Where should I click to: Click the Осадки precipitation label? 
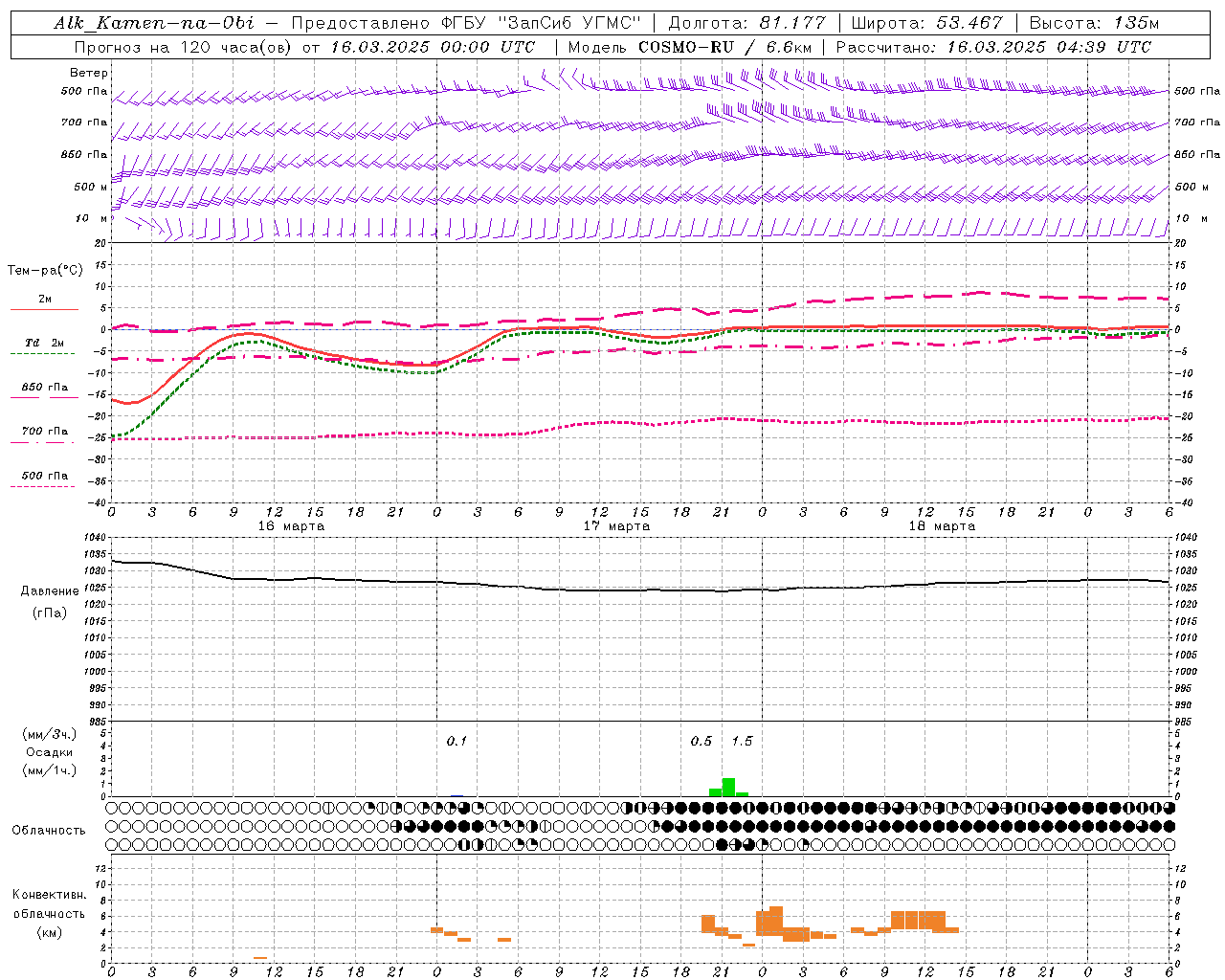pyautogui.click(x=50, y=752)
